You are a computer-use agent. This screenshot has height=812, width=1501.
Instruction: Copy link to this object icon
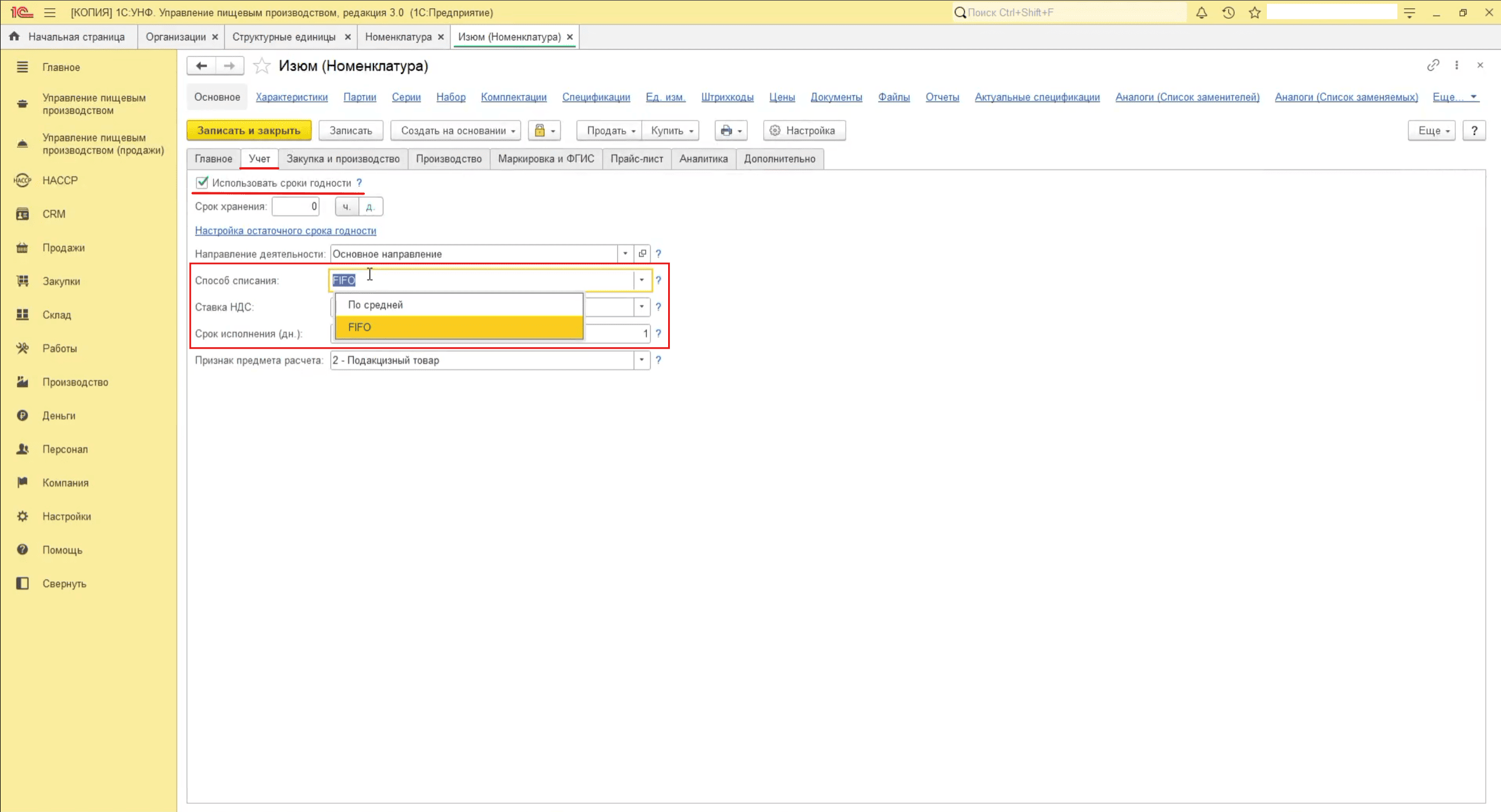[x=1433, y=65]
